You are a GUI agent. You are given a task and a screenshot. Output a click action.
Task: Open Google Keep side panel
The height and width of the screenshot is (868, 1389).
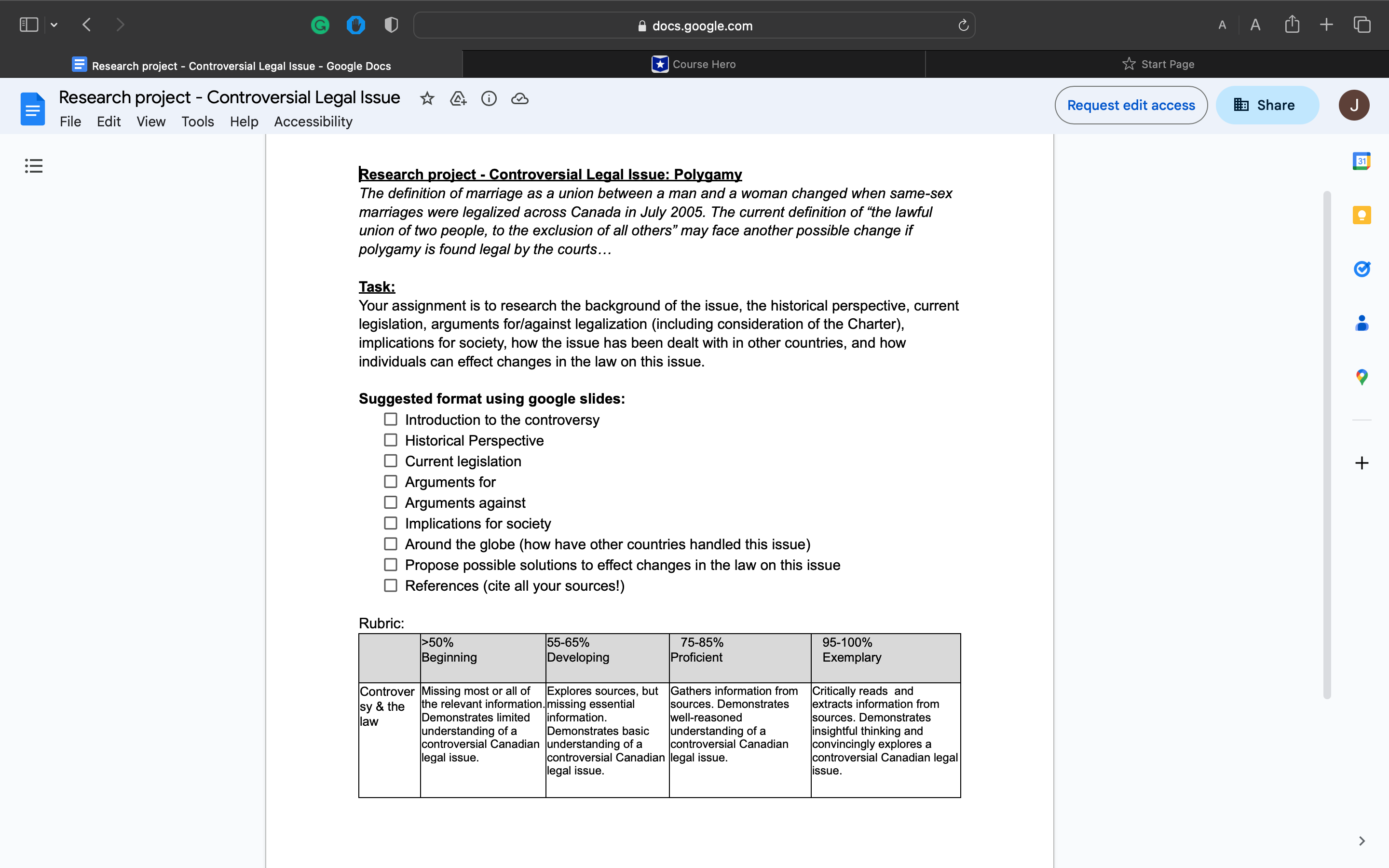[x=1362, y=215]
